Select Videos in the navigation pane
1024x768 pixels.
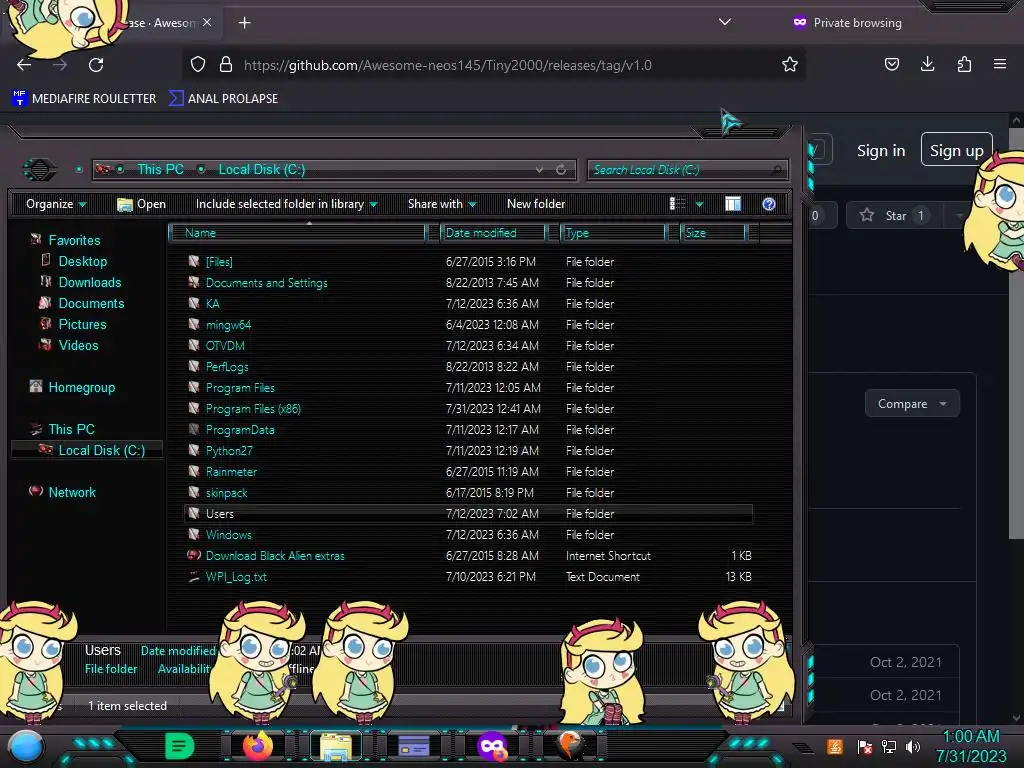tap(78, 345)
